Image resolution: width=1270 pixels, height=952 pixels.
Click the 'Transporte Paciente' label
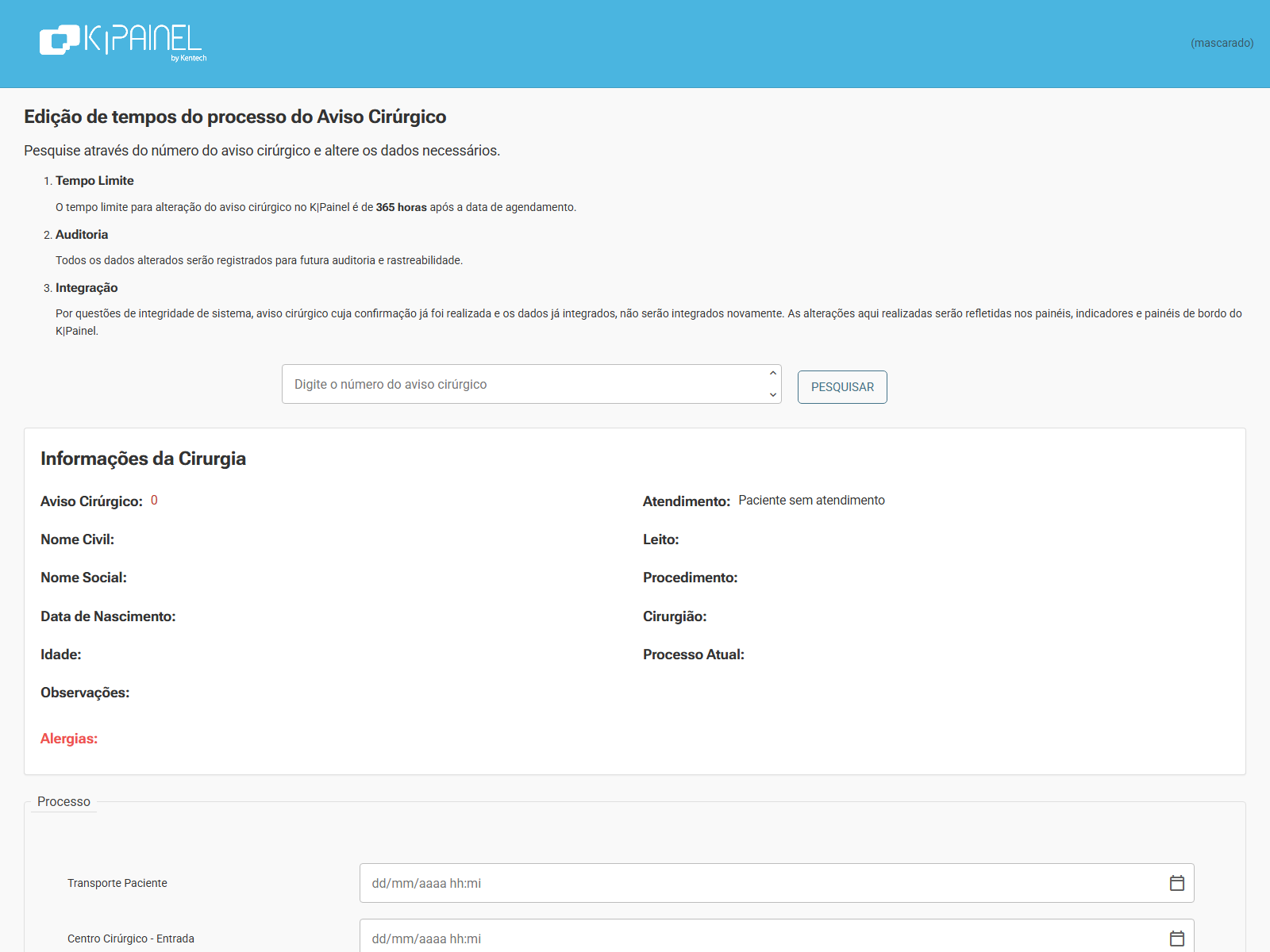click(117, 883)
